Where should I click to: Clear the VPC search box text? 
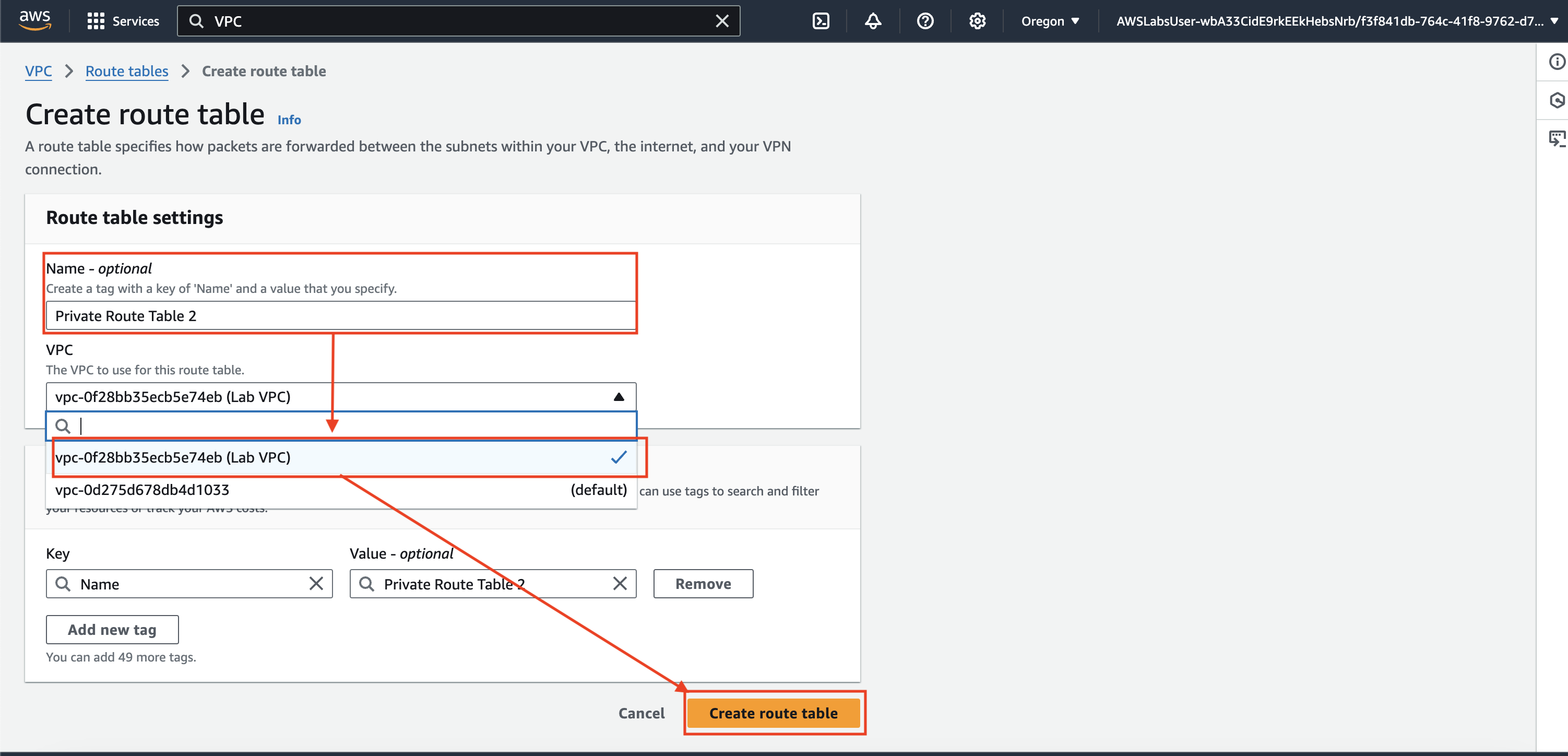click(722, 21)
